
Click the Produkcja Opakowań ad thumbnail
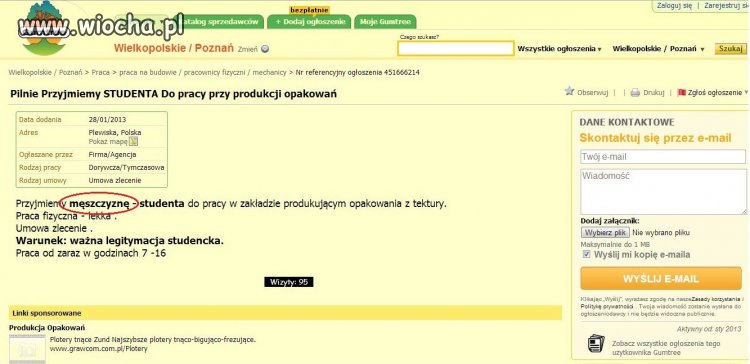tap(27, 349)
